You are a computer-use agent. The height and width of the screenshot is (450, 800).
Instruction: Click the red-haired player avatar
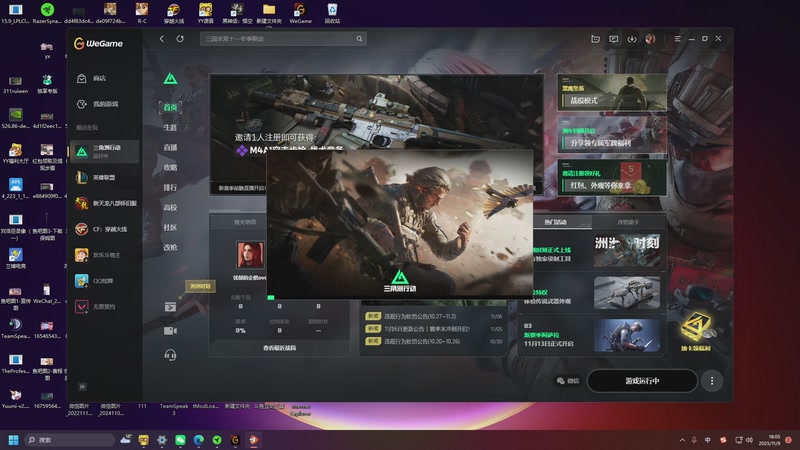pos(251,255)
